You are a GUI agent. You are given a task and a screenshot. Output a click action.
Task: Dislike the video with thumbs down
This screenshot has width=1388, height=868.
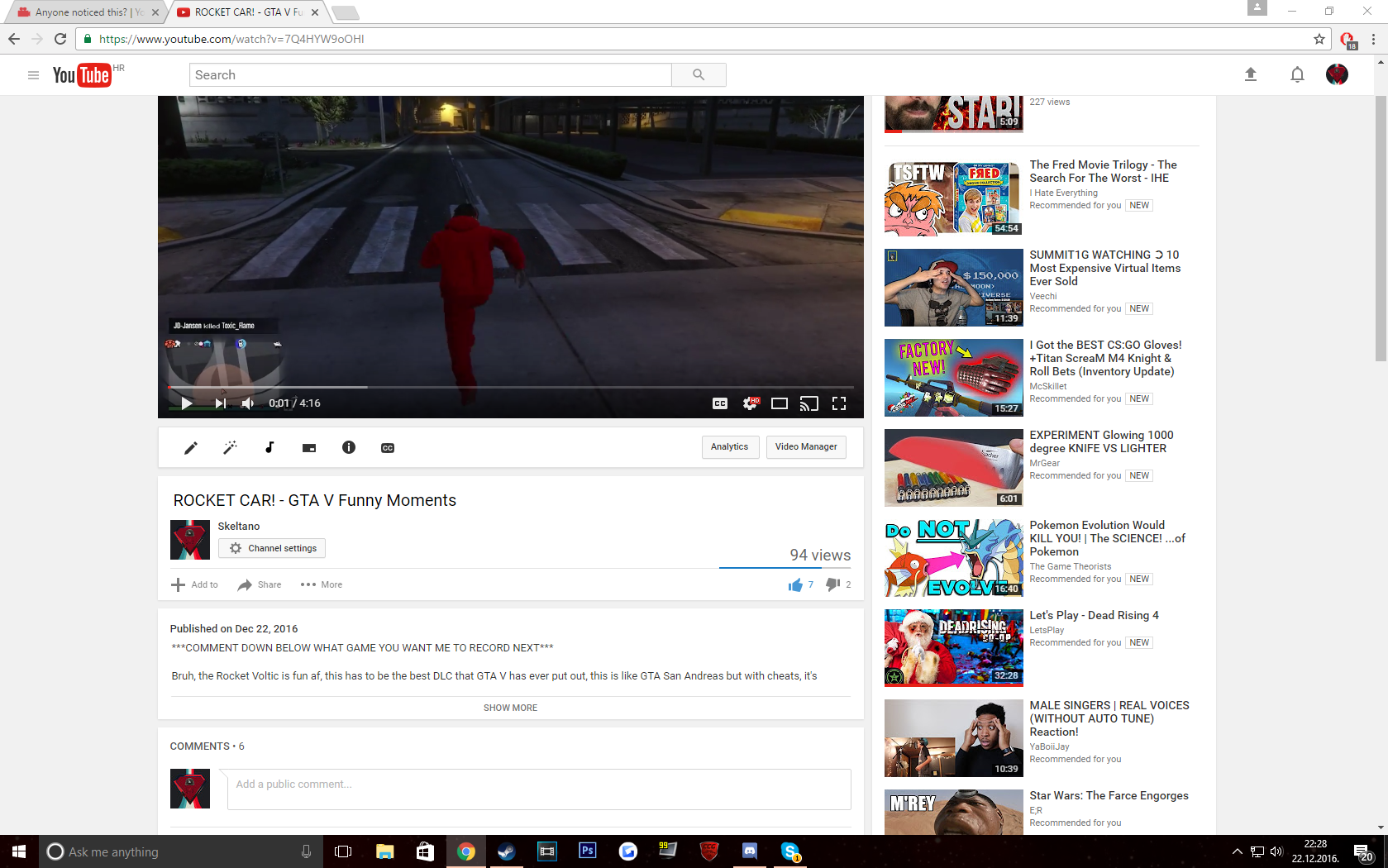click(833, 584)
